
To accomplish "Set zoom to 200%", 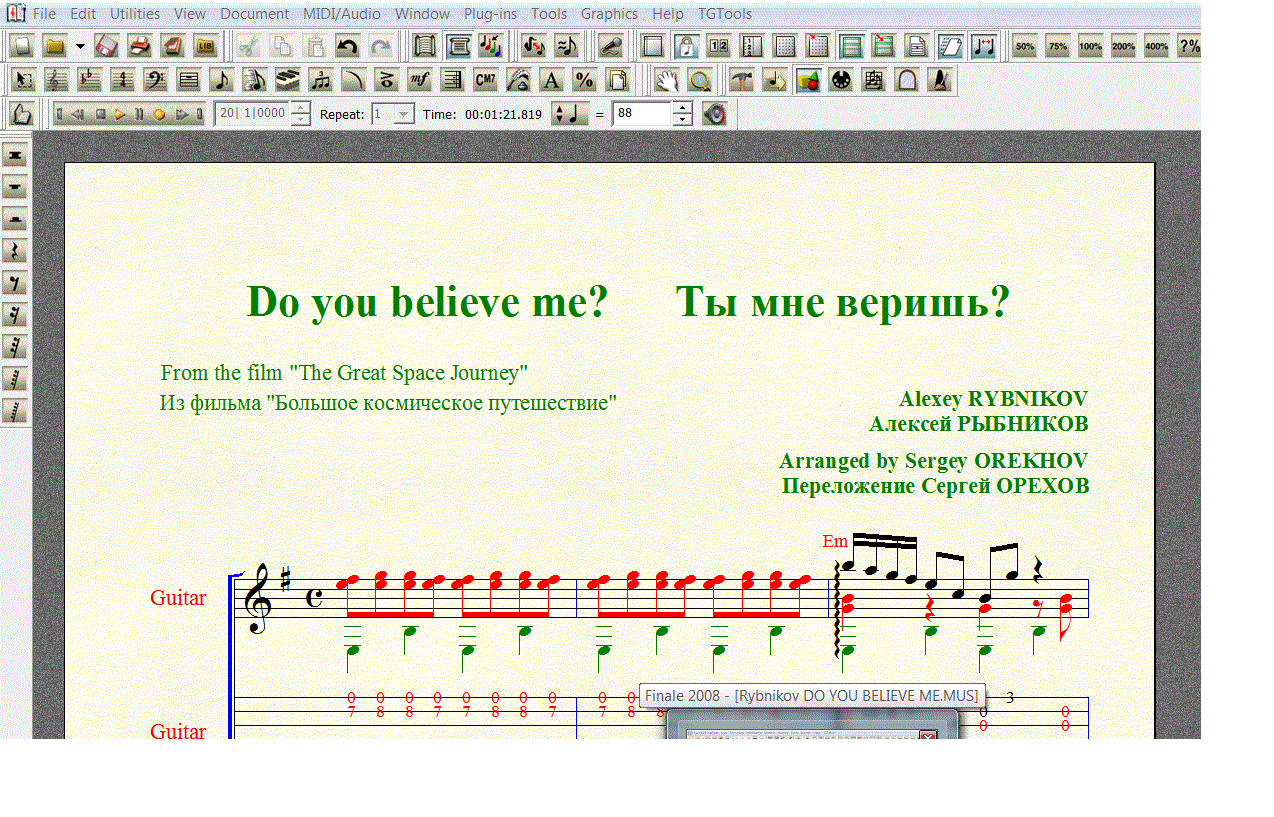I will tap(1124, 46).
